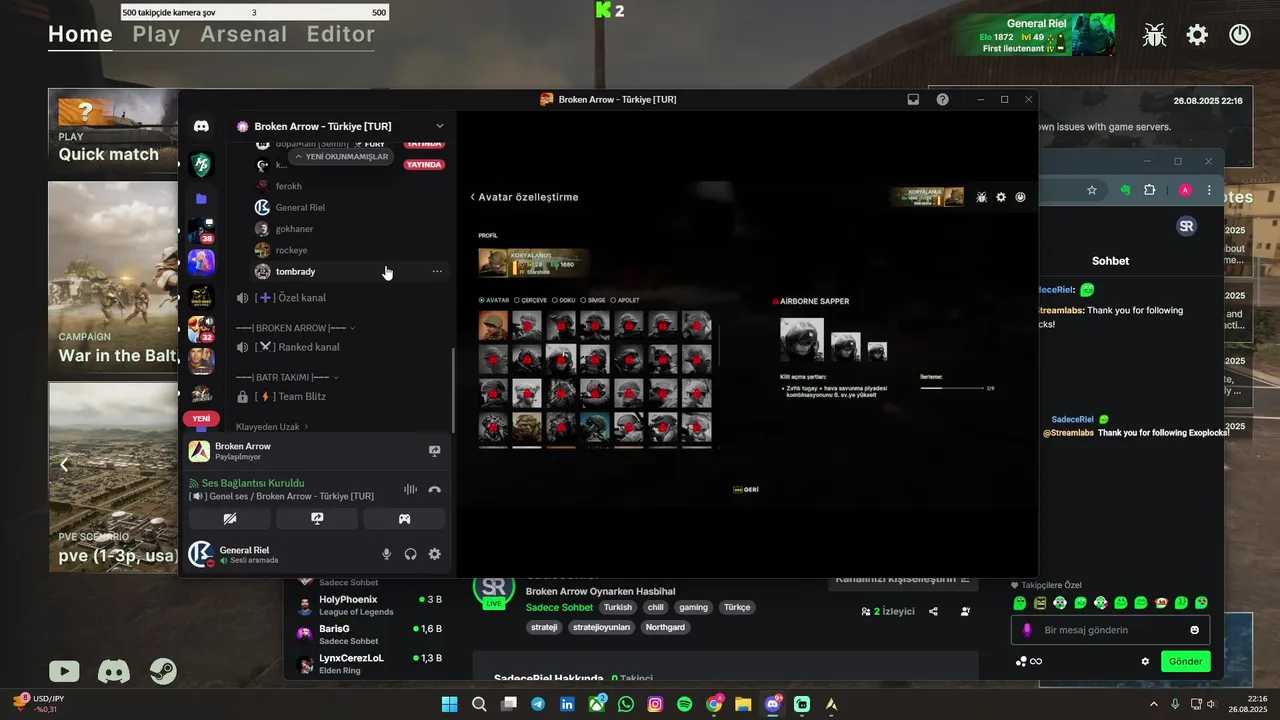This screenshot has width=1280, height=720.
Task: Open emoji picker in Kick chat box
Action: point(1194,630)
